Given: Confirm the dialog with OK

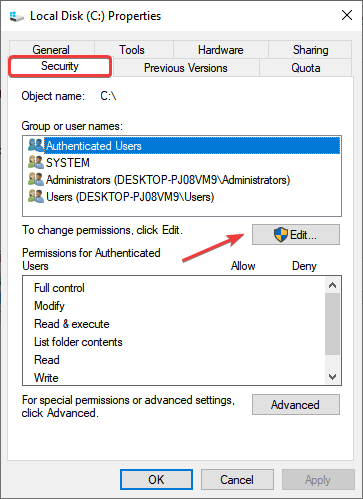Looking at the screenshot, I should 156,480.
